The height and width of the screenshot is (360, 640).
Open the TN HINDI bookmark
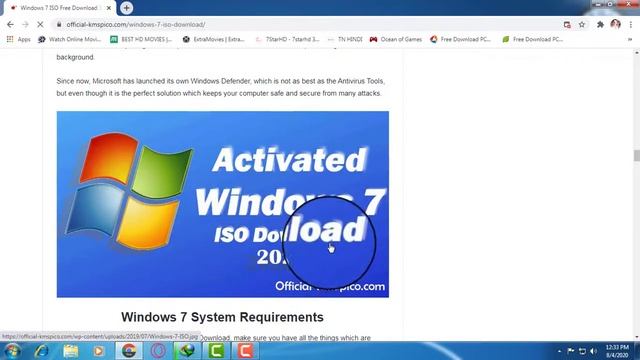(x=345, y=39)
